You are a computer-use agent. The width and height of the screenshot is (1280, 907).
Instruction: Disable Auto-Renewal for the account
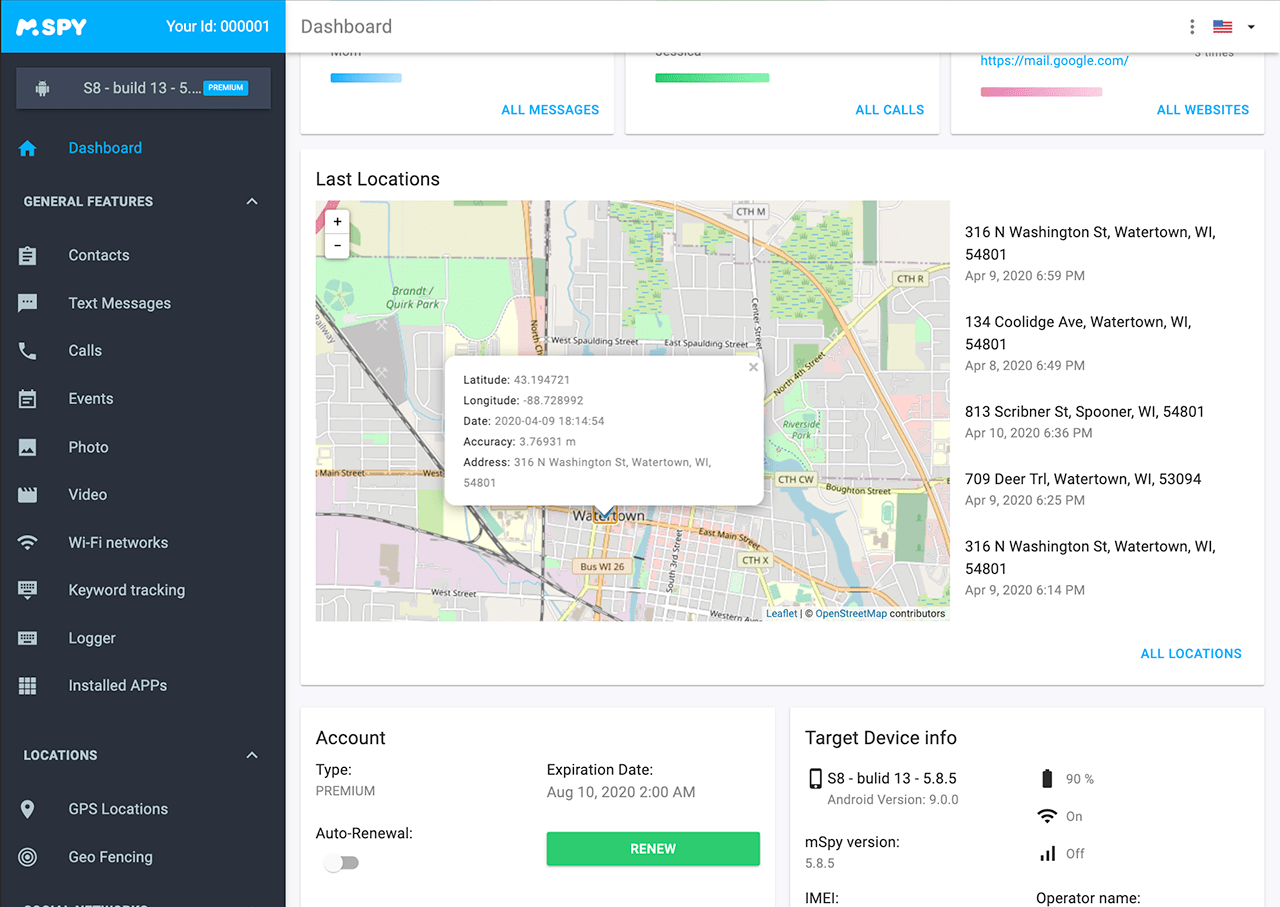coord(341,861)
